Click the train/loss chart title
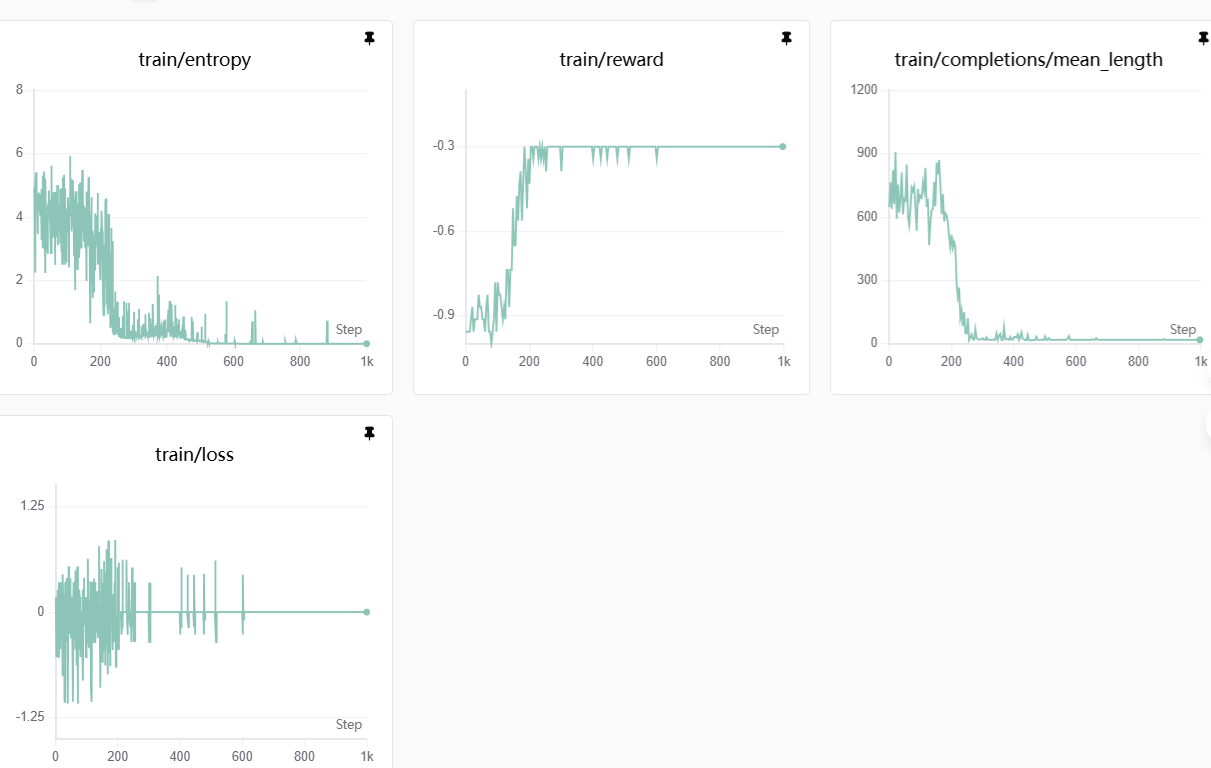The width and height of the screenshot is (1211, 768). [195, 455]
